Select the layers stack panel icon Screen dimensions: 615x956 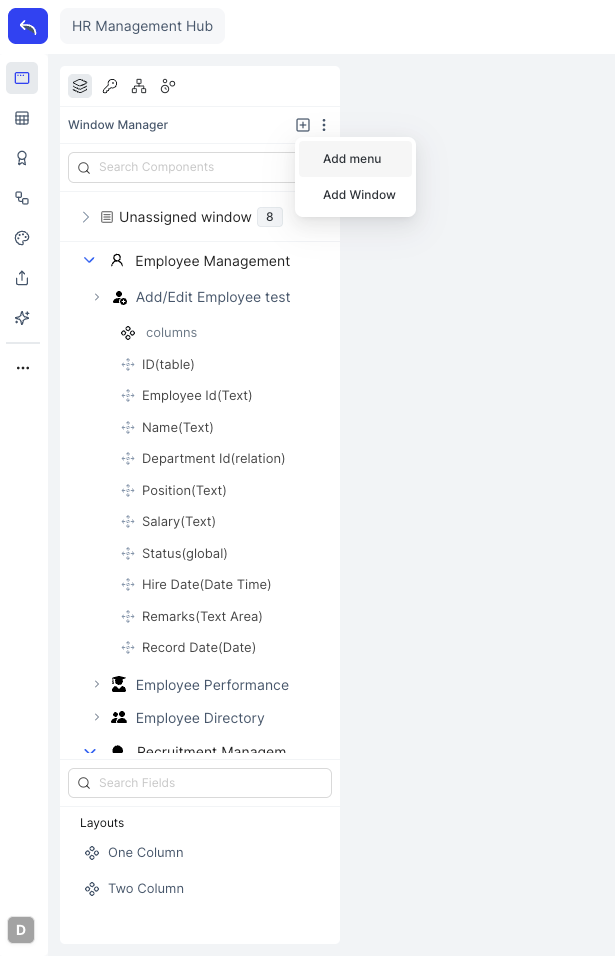(80, 87)
